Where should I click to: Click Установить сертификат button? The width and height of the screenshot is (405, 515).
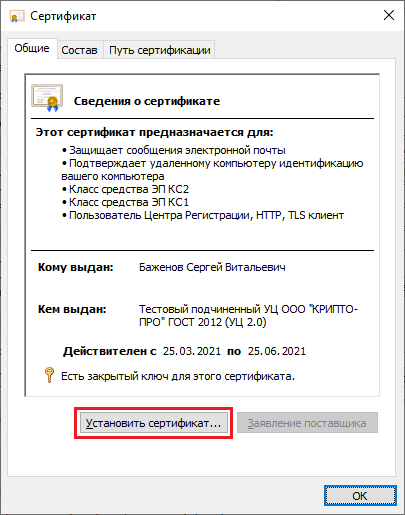tap(153, 423)
